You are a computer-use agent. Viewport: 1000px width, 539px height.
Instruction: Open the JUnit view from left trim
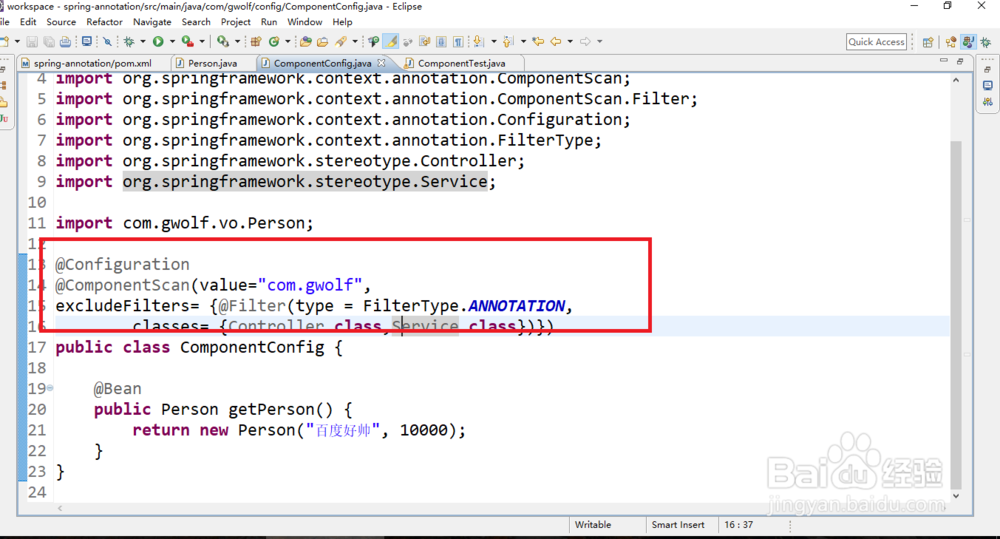pos(4,119)
